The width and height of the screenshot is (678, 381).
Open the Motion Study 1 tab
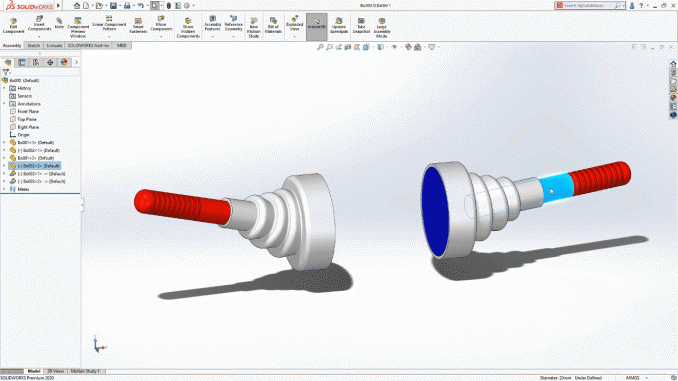[x=85, y=371]
